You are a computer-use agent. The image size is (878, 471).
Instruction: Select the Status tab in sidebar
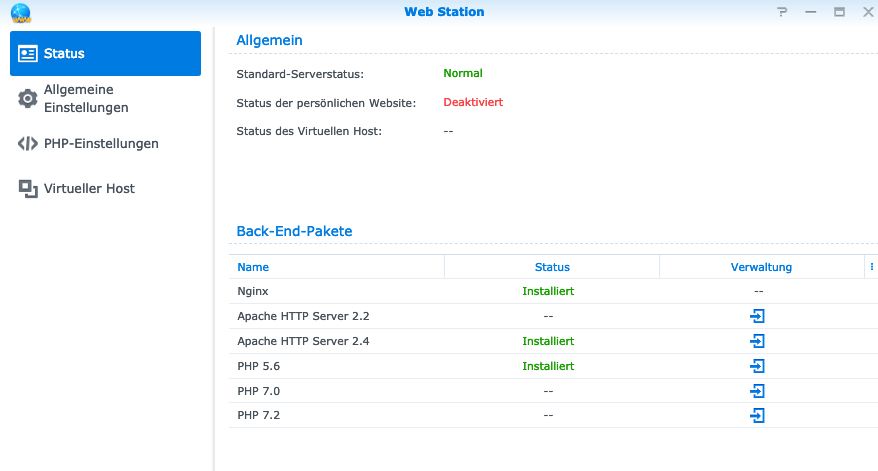point(105,53)
